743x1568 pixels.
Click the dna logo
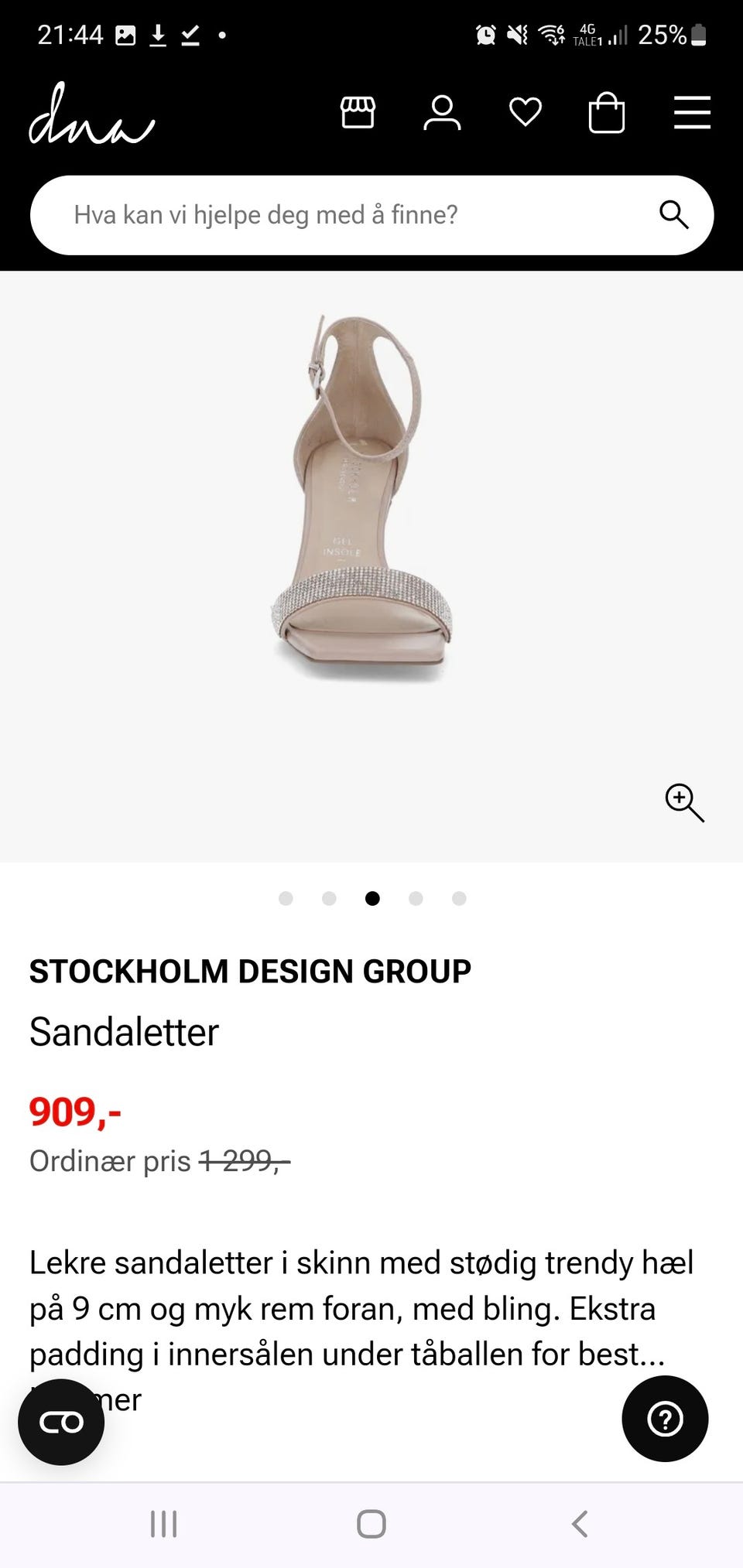click(x=91, y=114)
